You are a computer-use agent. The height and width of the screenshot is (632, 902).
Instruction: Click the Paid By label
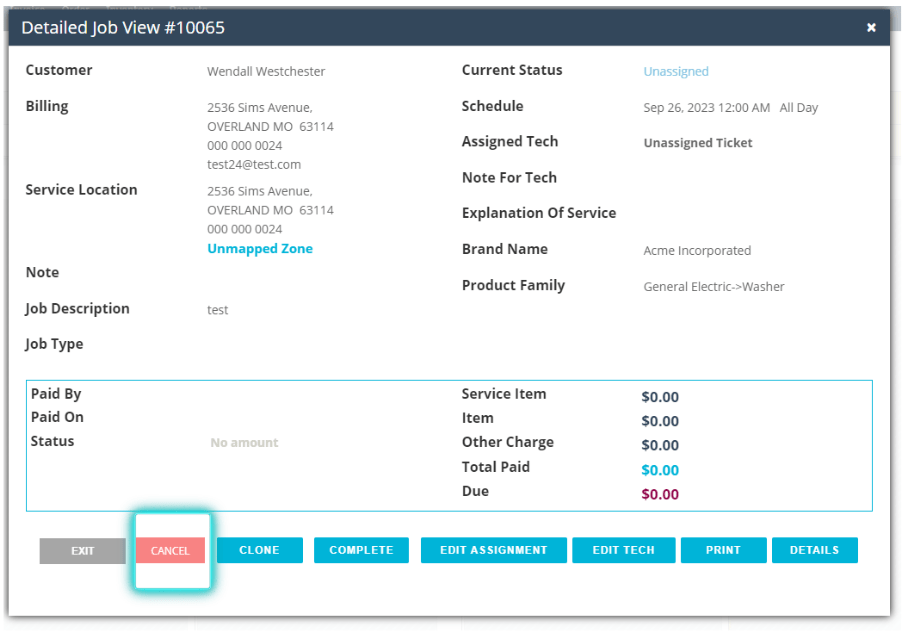[56, 394]
